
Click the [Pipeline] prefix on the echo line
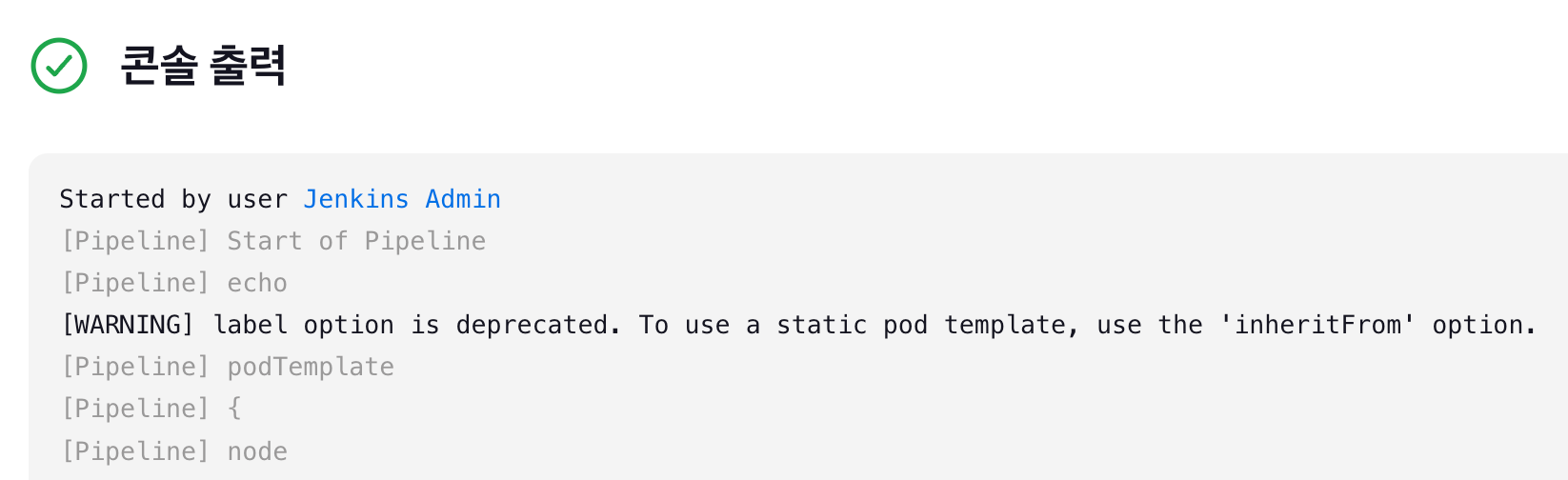pyautogui.click(x=134, y=283)
